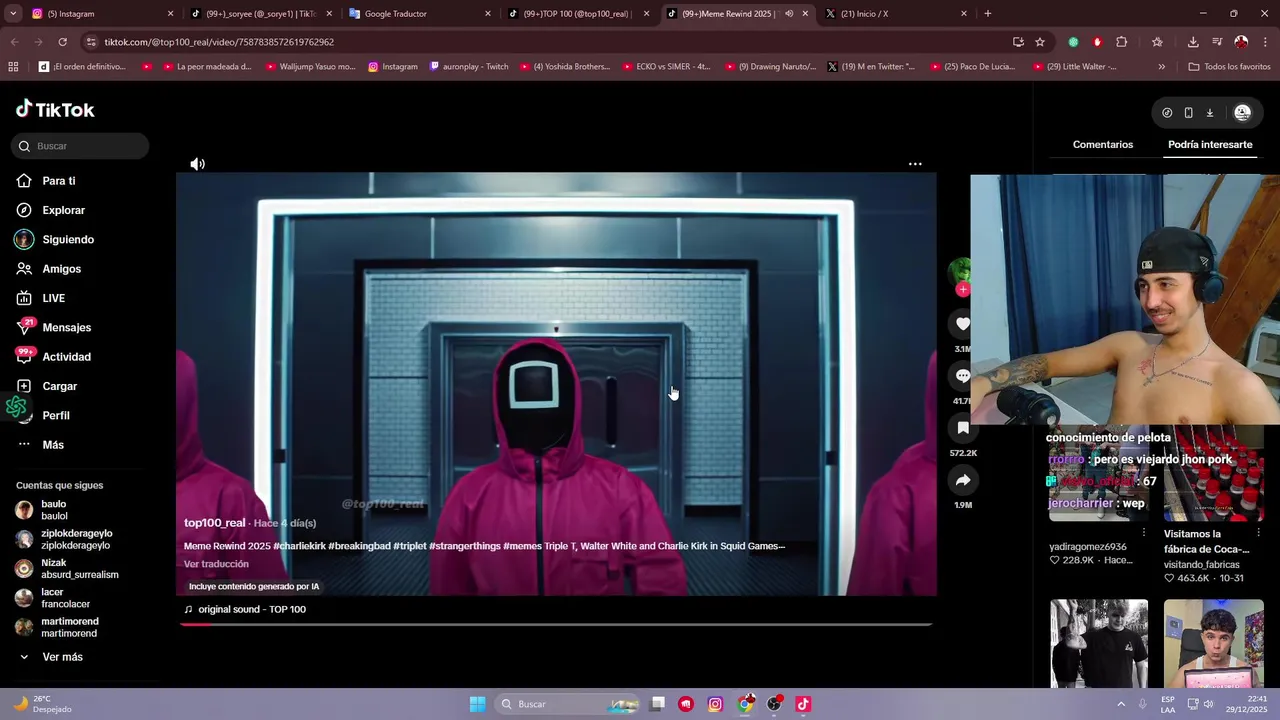The image size is (1280, 720).
Task: Seek on the video progress bar
Action: 556,624
